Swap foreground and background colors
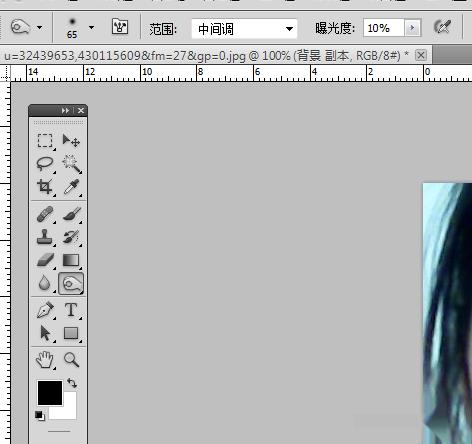472x444 pixels. click(72, 383)
